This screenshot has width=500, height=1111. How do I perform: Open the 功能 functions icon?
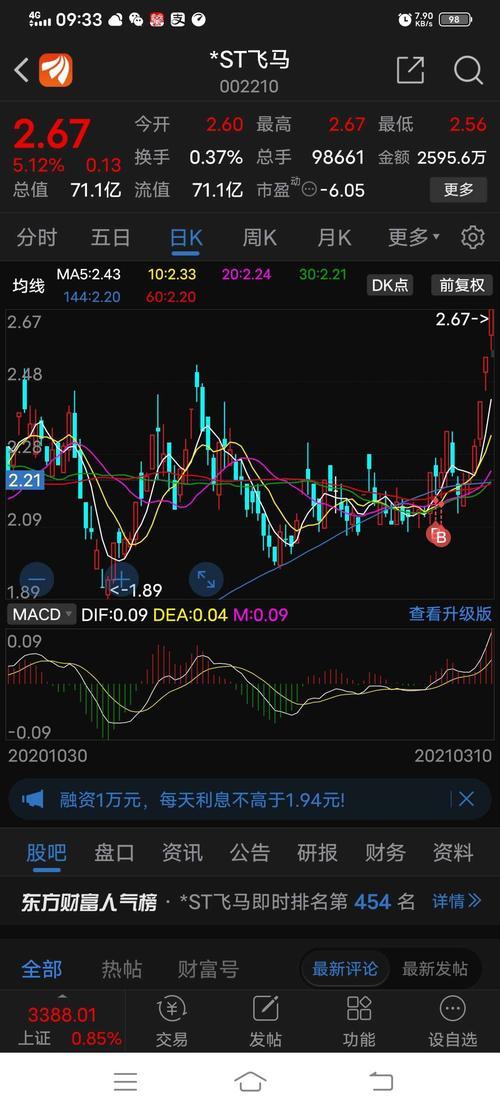[359, 1020]
